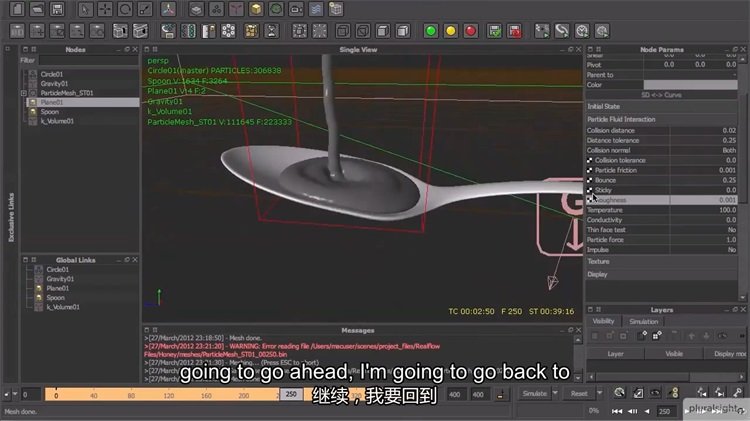Screen dimensions: 750x421
Task: Open the Simulate button dropdown arrow
Action: 555,393
